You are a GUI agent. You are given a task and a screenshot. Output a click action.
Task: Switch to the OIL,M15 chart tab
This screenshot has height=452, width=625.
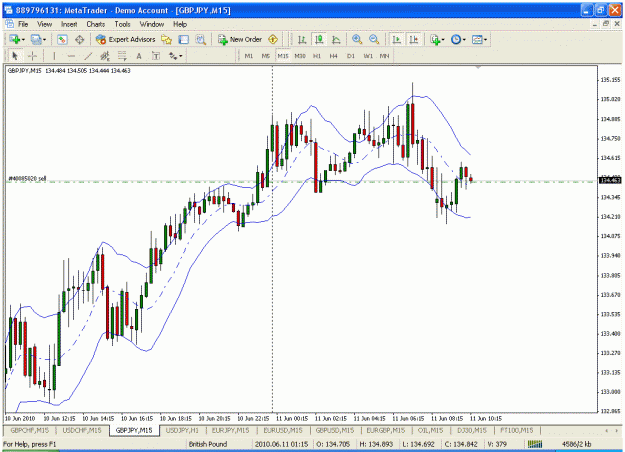click(x=430, y=430)
